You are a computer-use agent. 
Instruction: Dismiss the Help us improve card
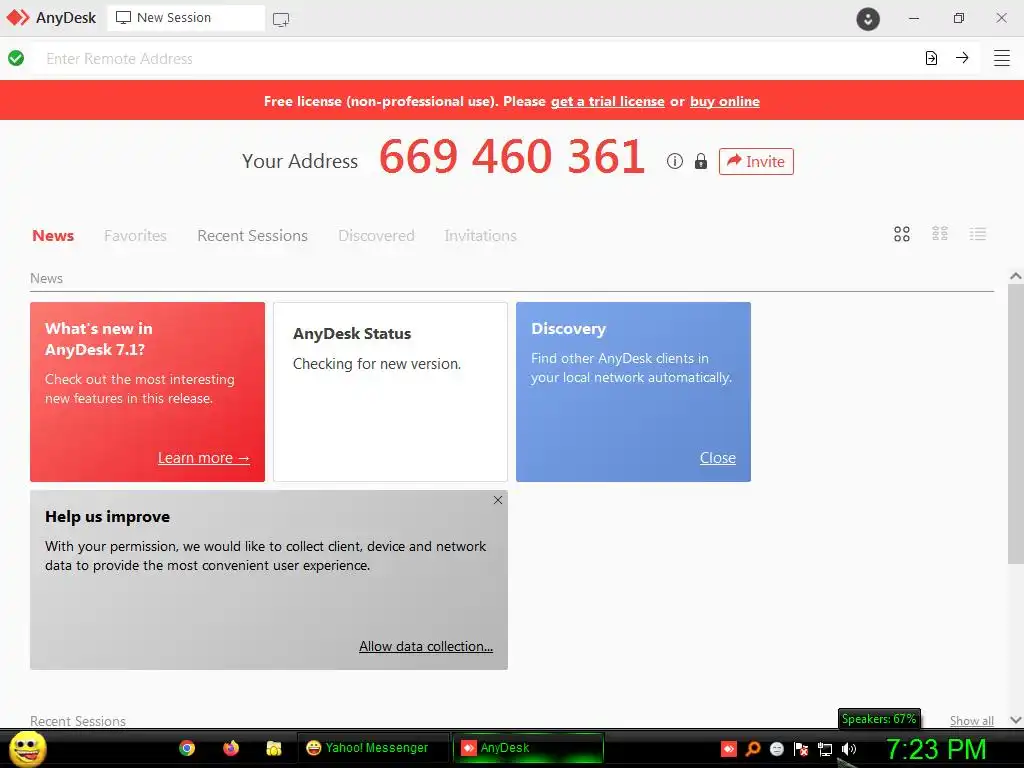pos(498,500)
